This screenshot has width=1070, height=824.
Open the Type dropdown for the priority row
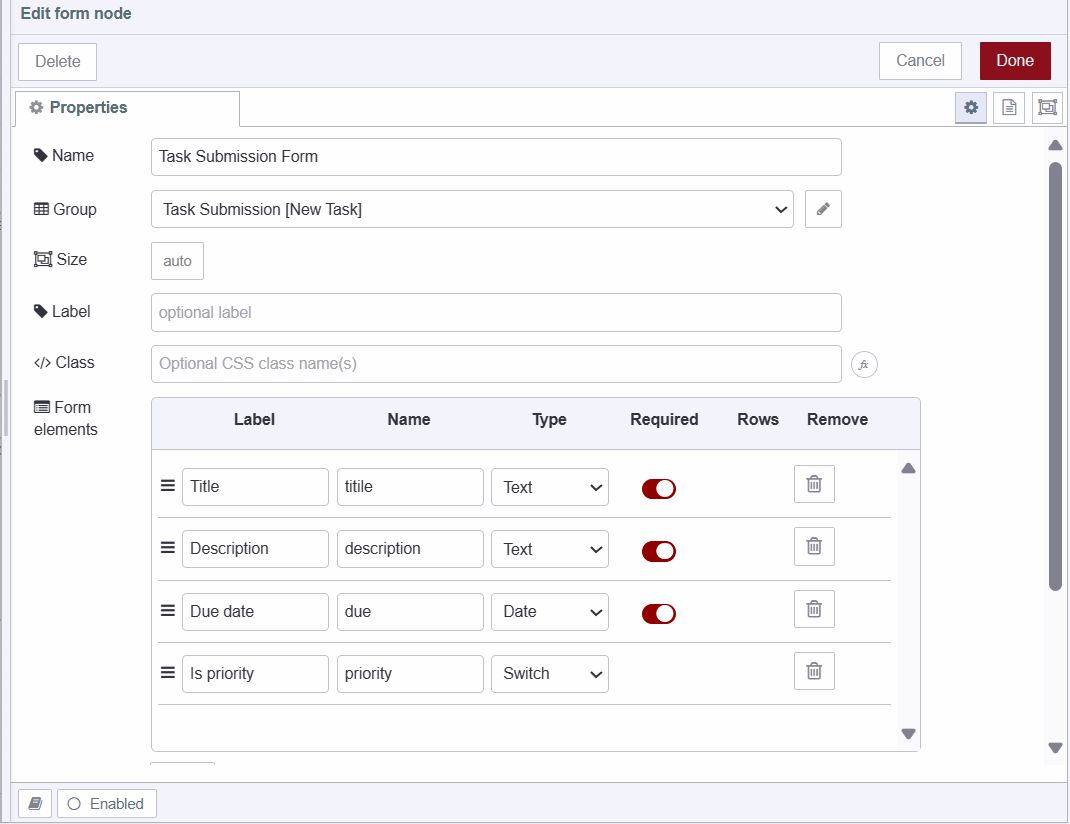(x=549, y=673)
